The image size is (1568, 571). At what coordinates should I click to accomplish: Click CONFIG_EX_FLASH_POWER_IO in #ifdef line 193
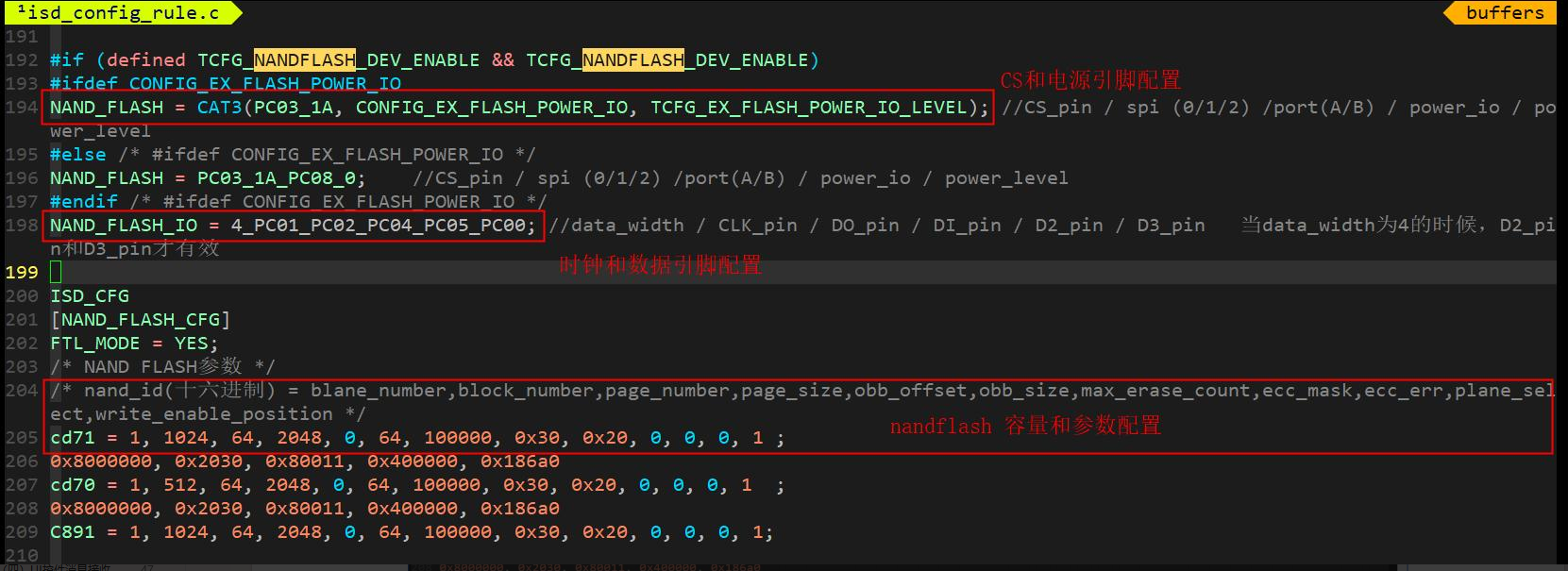265,84
